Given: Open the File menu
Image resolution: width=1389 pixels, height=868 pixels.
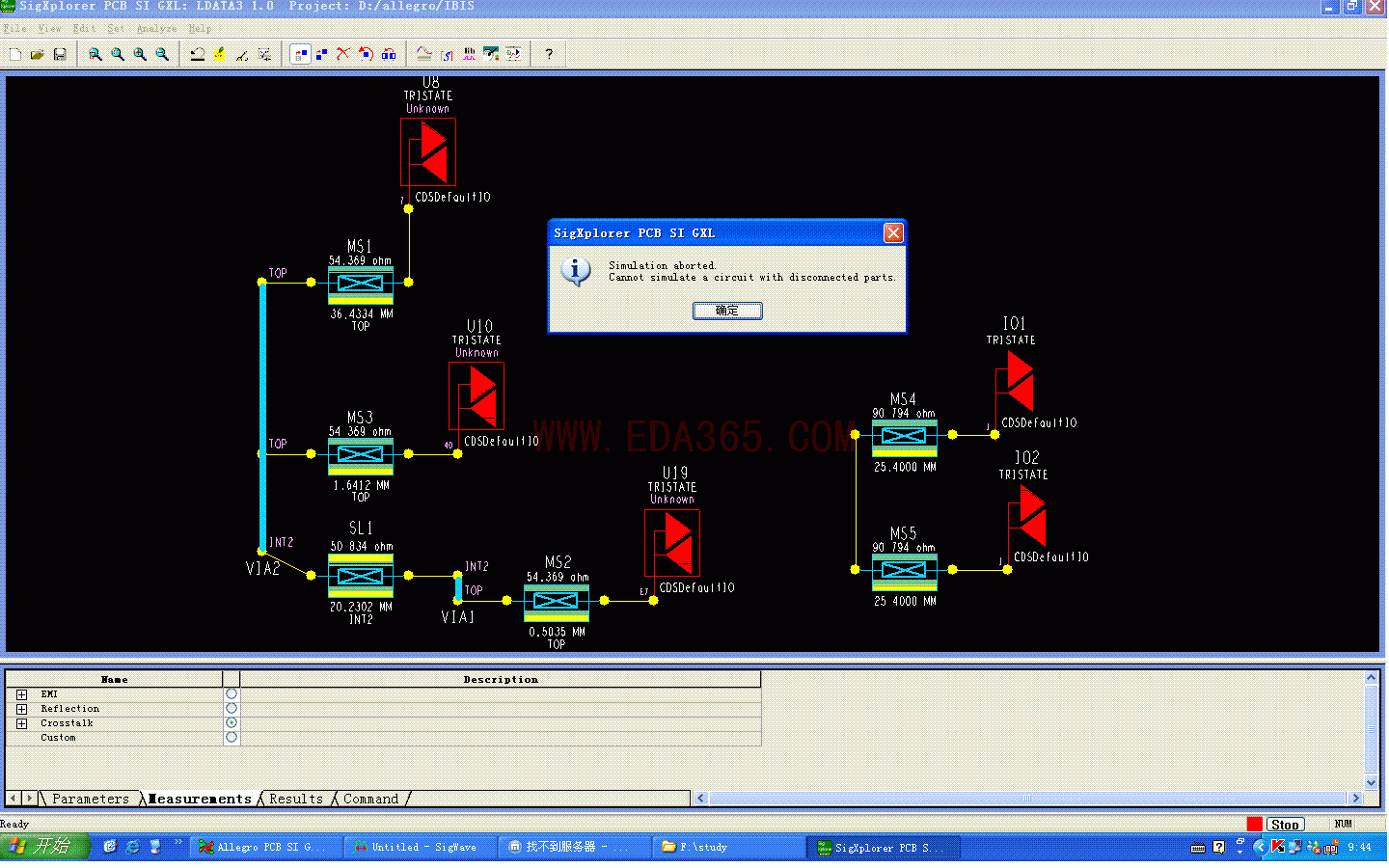Looking at the screenshot, I should (x=15, y=29).
